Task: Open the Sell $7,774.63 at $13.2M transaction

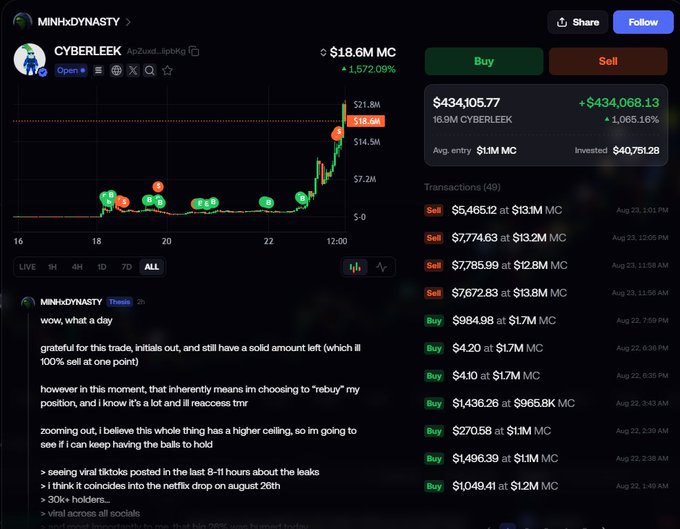Action: click(x=546, y=238)
